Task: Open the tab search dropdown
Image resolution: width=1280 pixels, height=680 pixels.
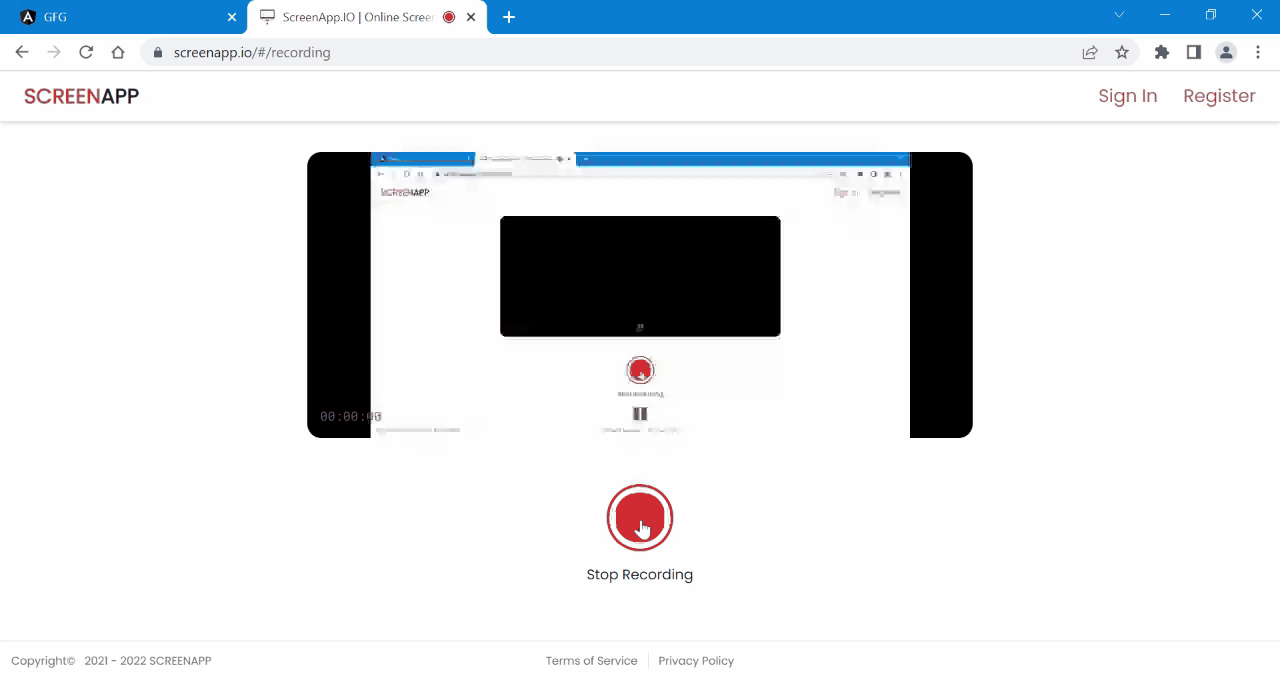Action: pyautogui.click(x=1119, y=15)
